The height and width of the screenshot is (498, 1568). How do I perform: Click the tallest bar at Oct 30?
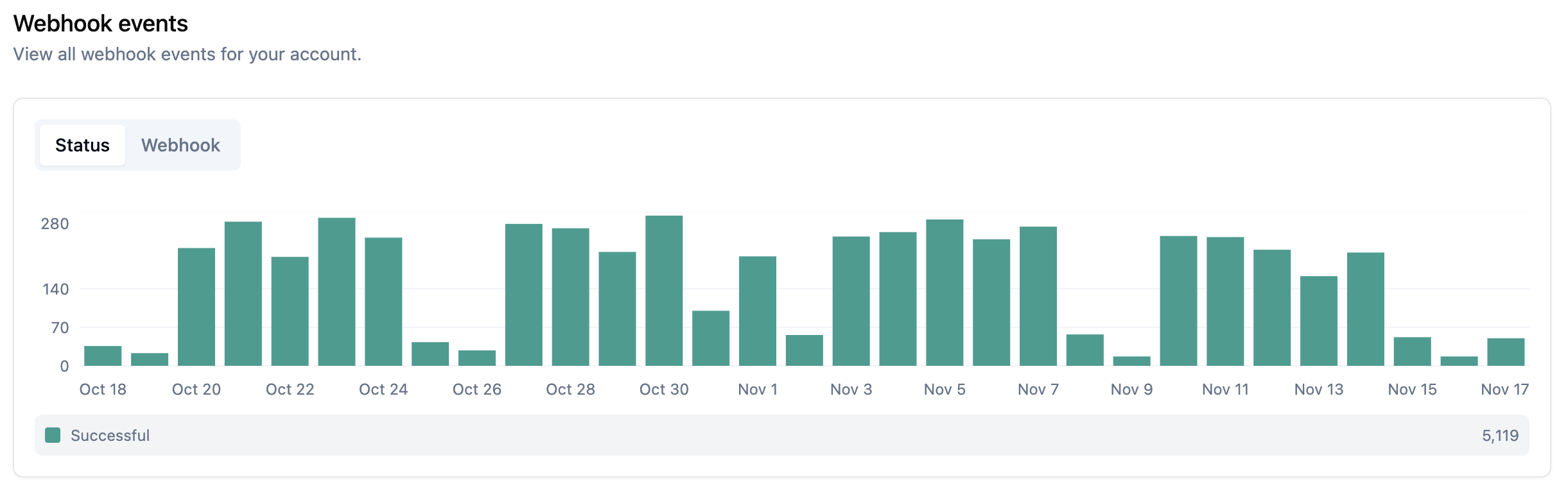[664, 291]
